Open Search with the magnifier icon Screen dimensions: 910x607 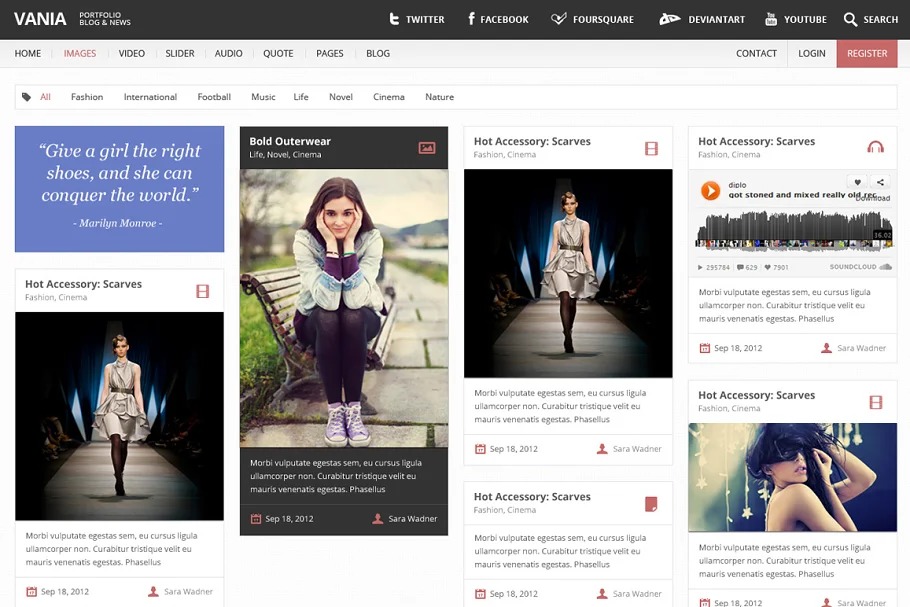(850, 19)
